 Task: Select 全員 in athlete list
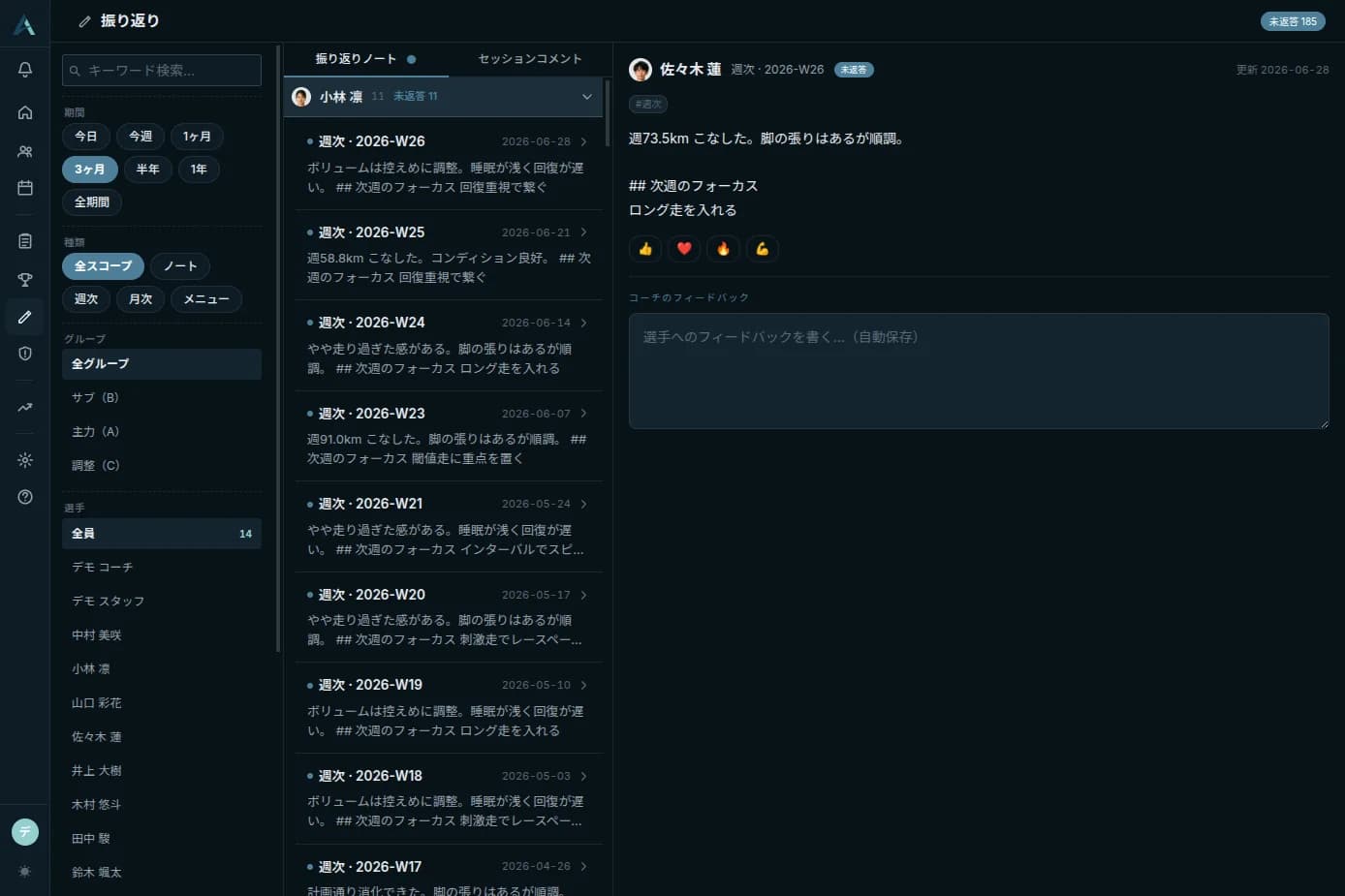(162, 534)
